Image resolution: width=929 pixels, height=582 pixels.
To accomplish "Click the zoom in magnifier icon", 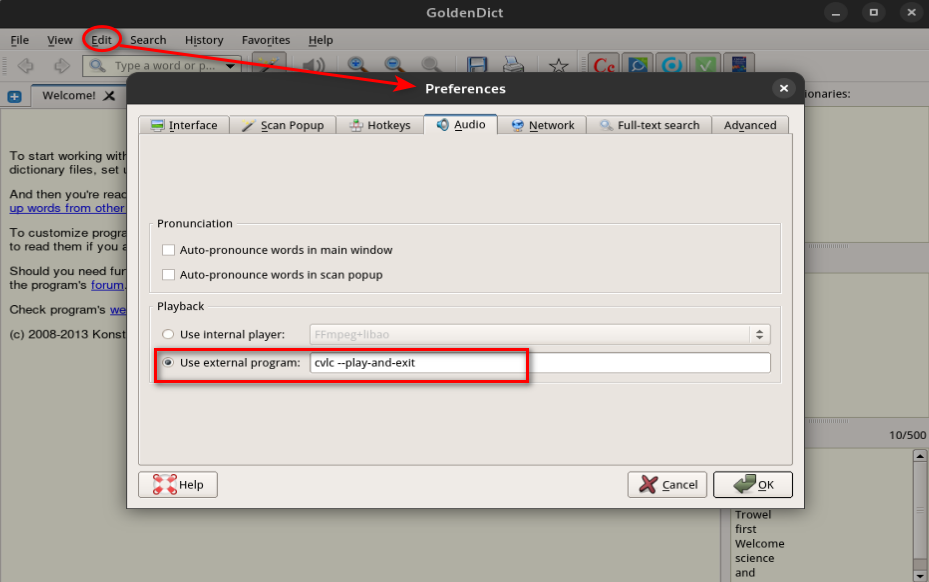I will pyautogui.click(x=358, y=65).
